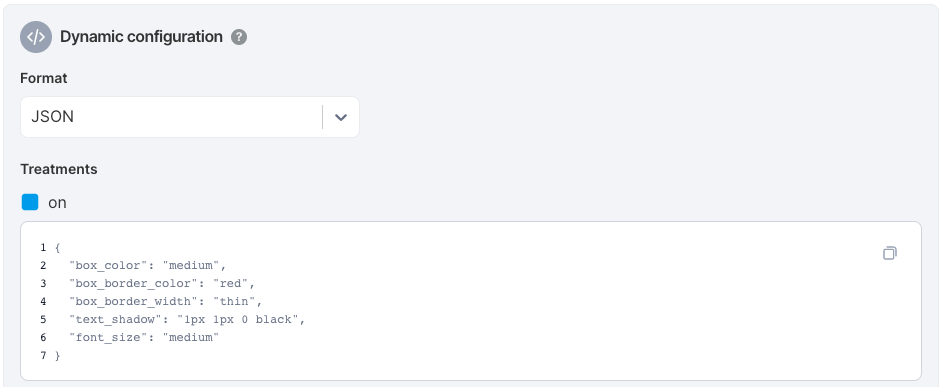
Task: Click the code brackets Dynamic configuration icon
Action: (x=36, y=37)
